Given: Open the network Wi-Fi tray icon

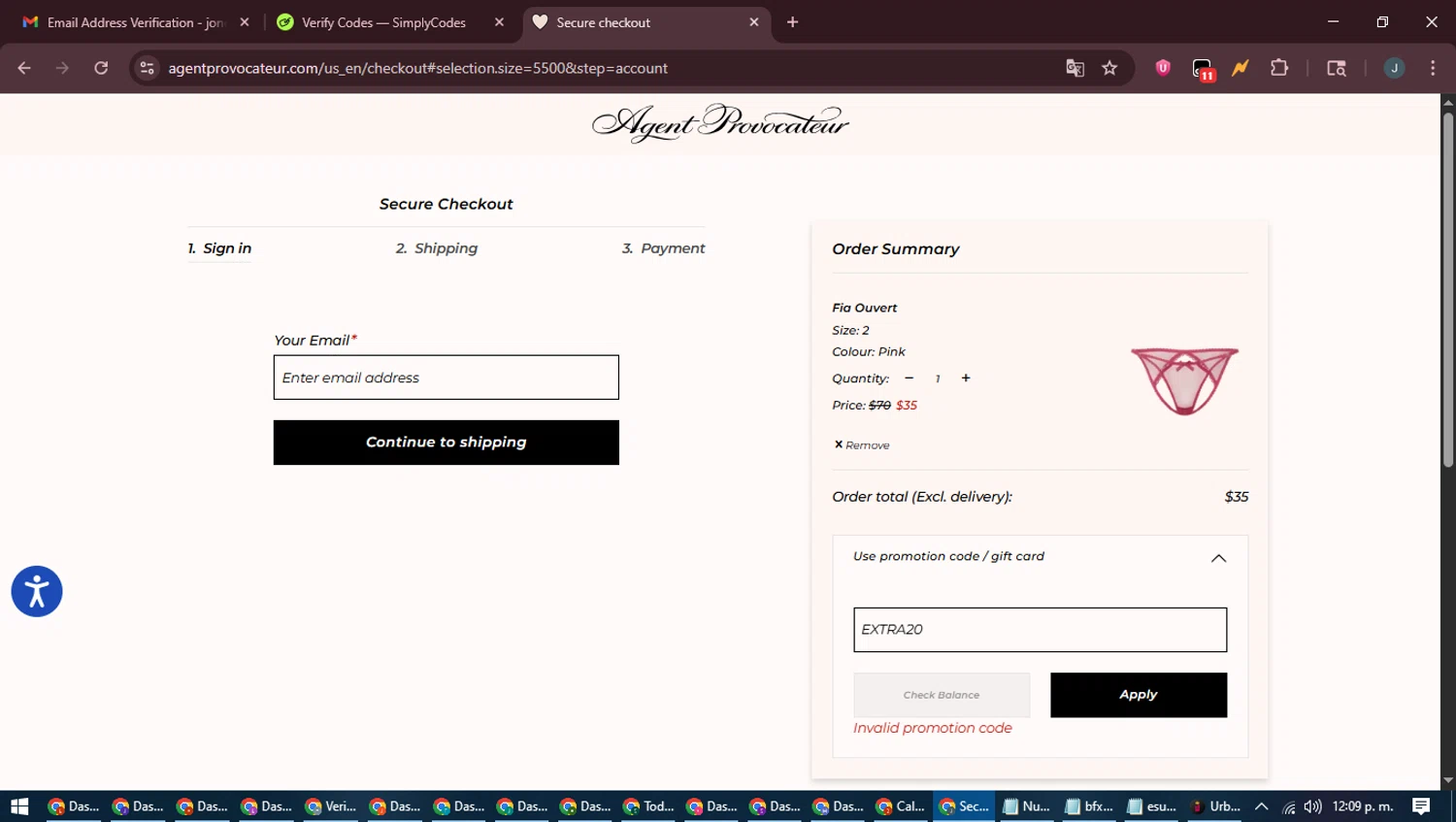Looking at the screenshot, I should coord(1289,806).
